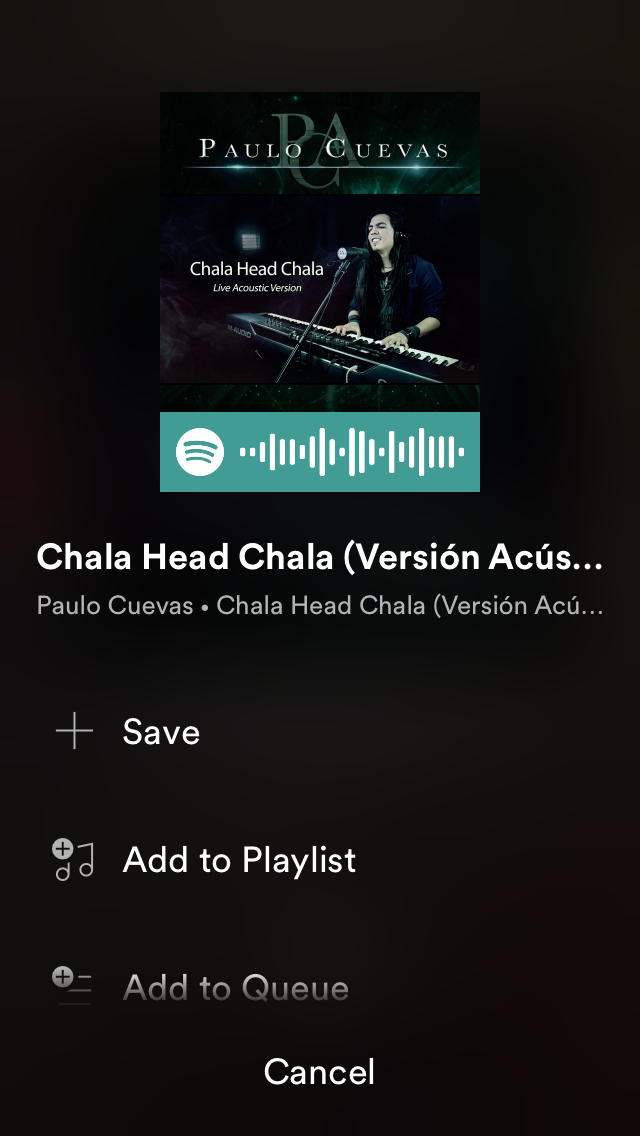Select the Add to Queue option
The height and width of the screenshot is (1136, 640).
pyautogui.click(x=320, y=987)
